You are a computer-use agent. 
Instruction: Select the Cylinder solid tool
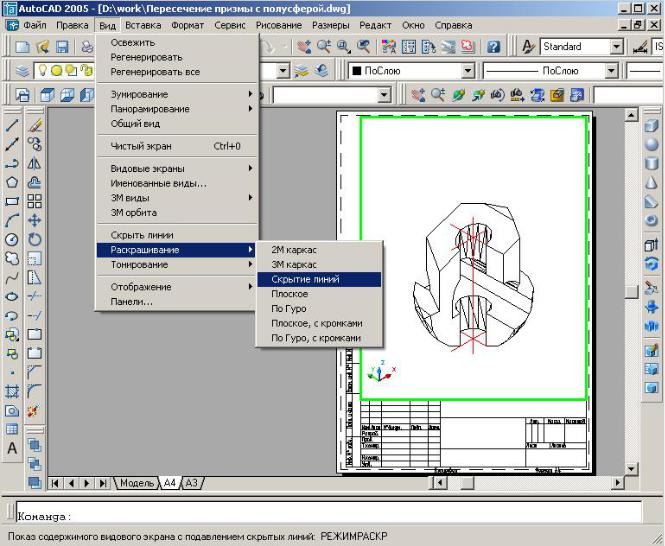(651, 164)
